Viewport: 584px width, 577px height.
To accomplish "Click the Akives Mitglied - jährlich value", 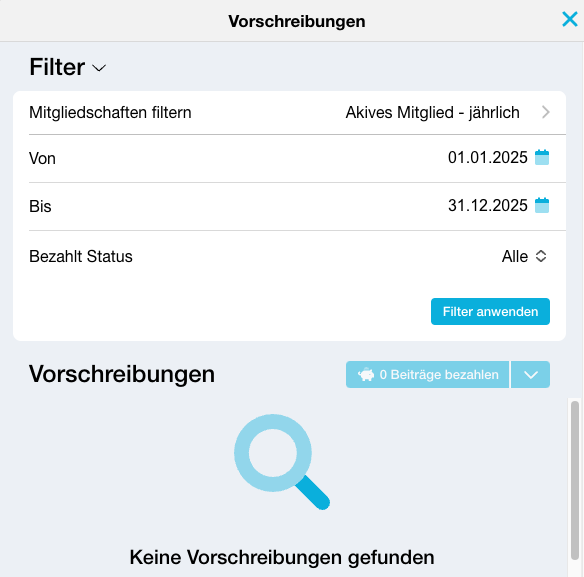I will [x=432, y=112].
